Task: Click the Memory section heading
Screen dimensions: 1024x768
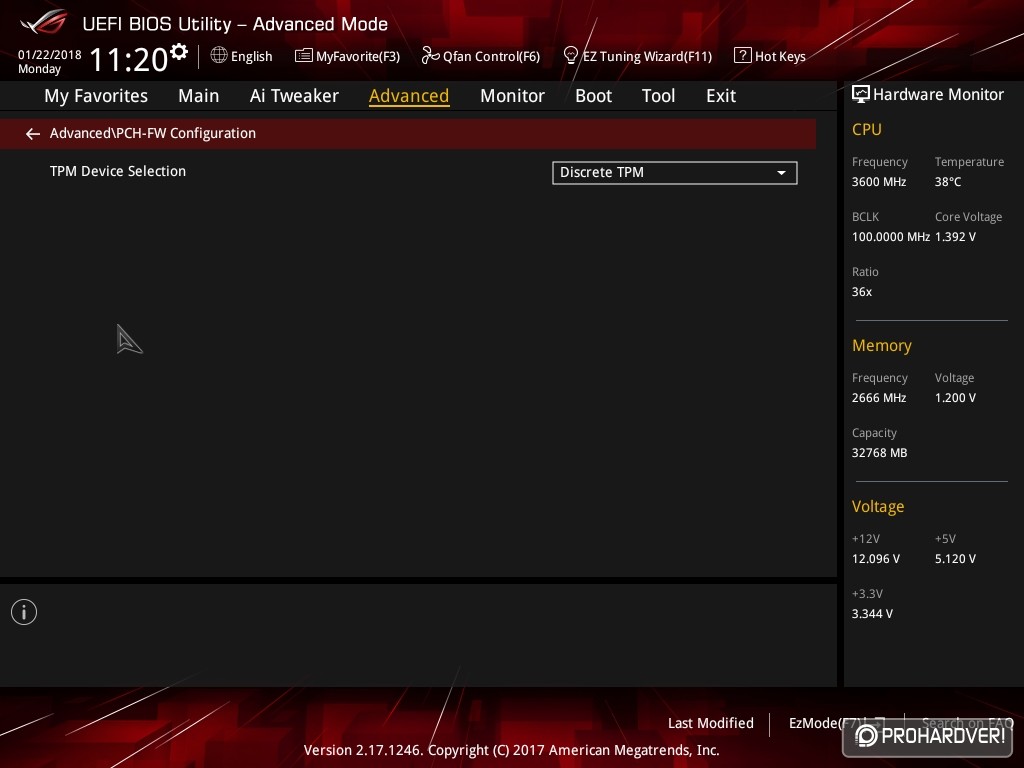Action: point(882,345)
